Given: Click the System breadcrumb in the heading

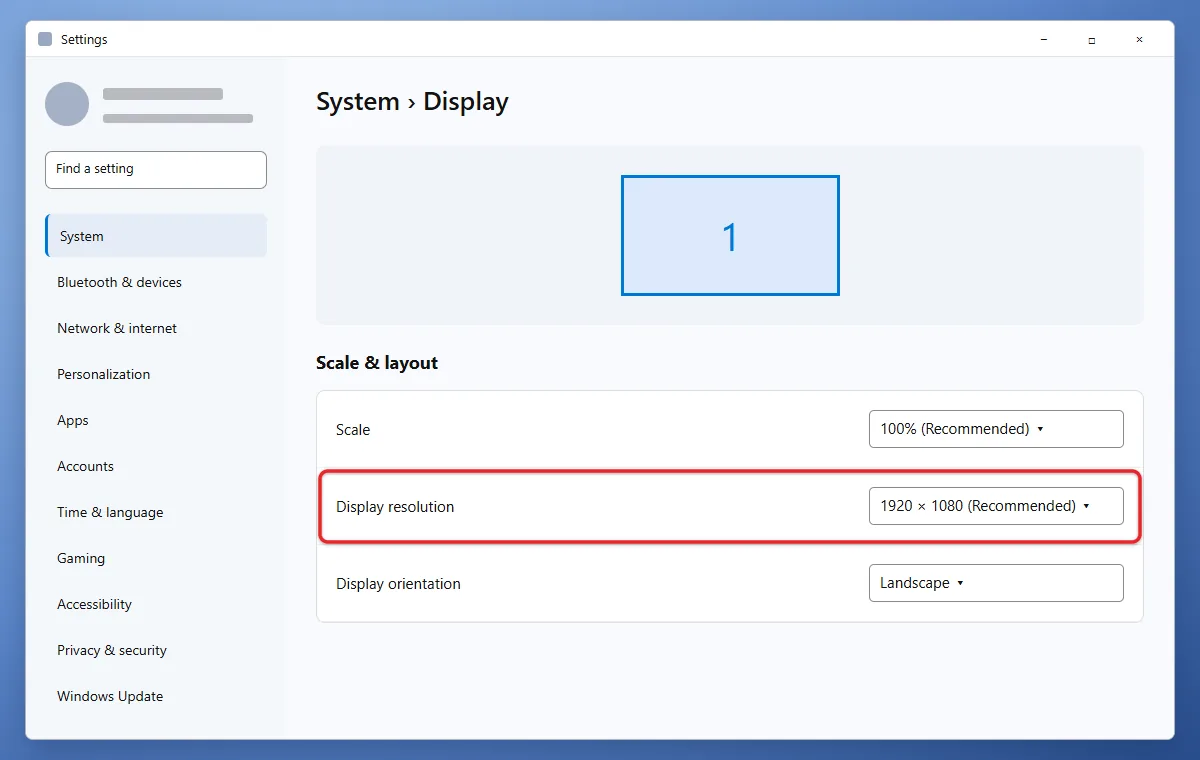Looking at the screenshot, I should point(358,102).
